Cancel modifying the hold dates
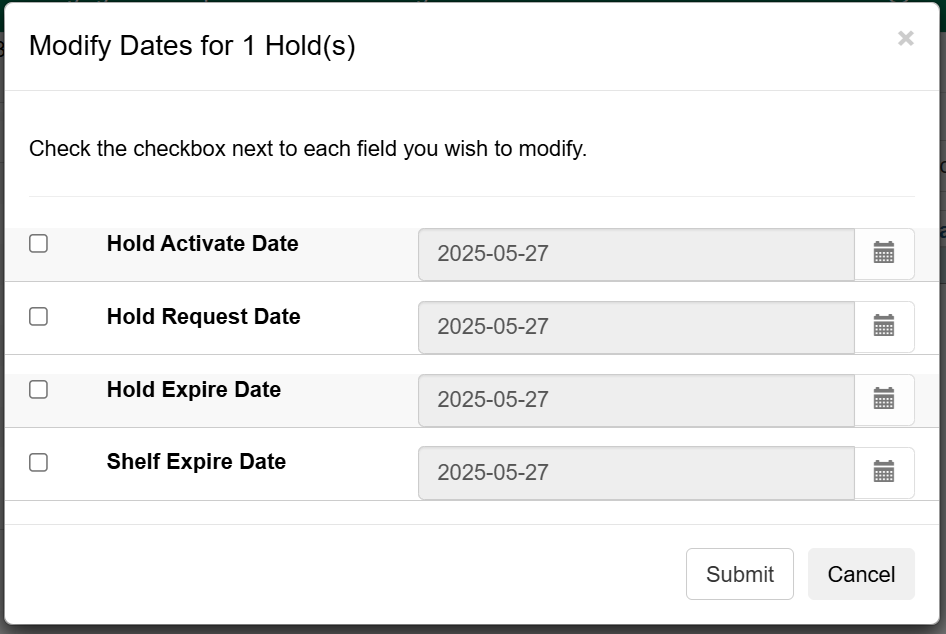Screen dimensions: 946x634 (861, 574)
